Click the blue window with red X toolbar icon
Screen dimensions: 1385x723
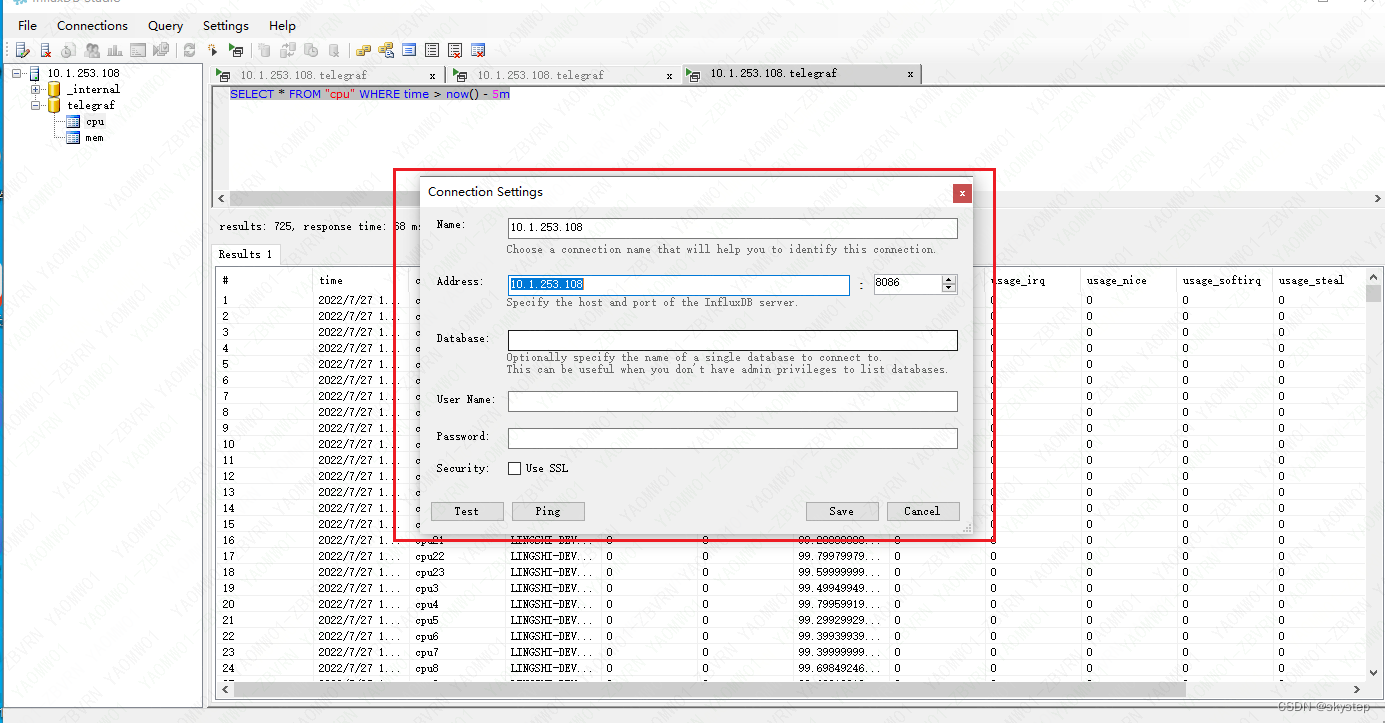478,50
